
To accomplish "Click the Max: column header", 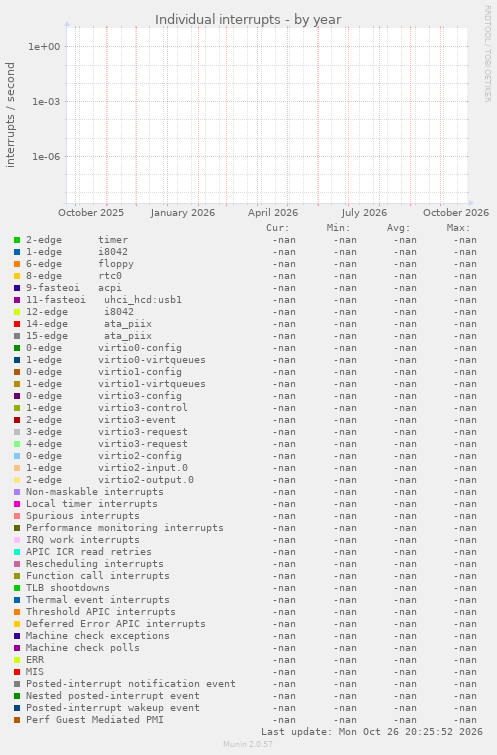I will coord(458,228).
